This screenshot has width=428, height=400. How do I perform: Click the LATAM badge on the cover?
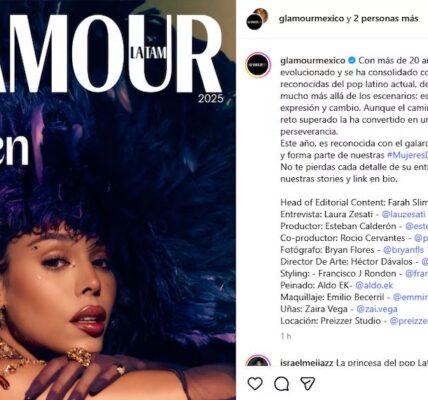tap(148, 53)
